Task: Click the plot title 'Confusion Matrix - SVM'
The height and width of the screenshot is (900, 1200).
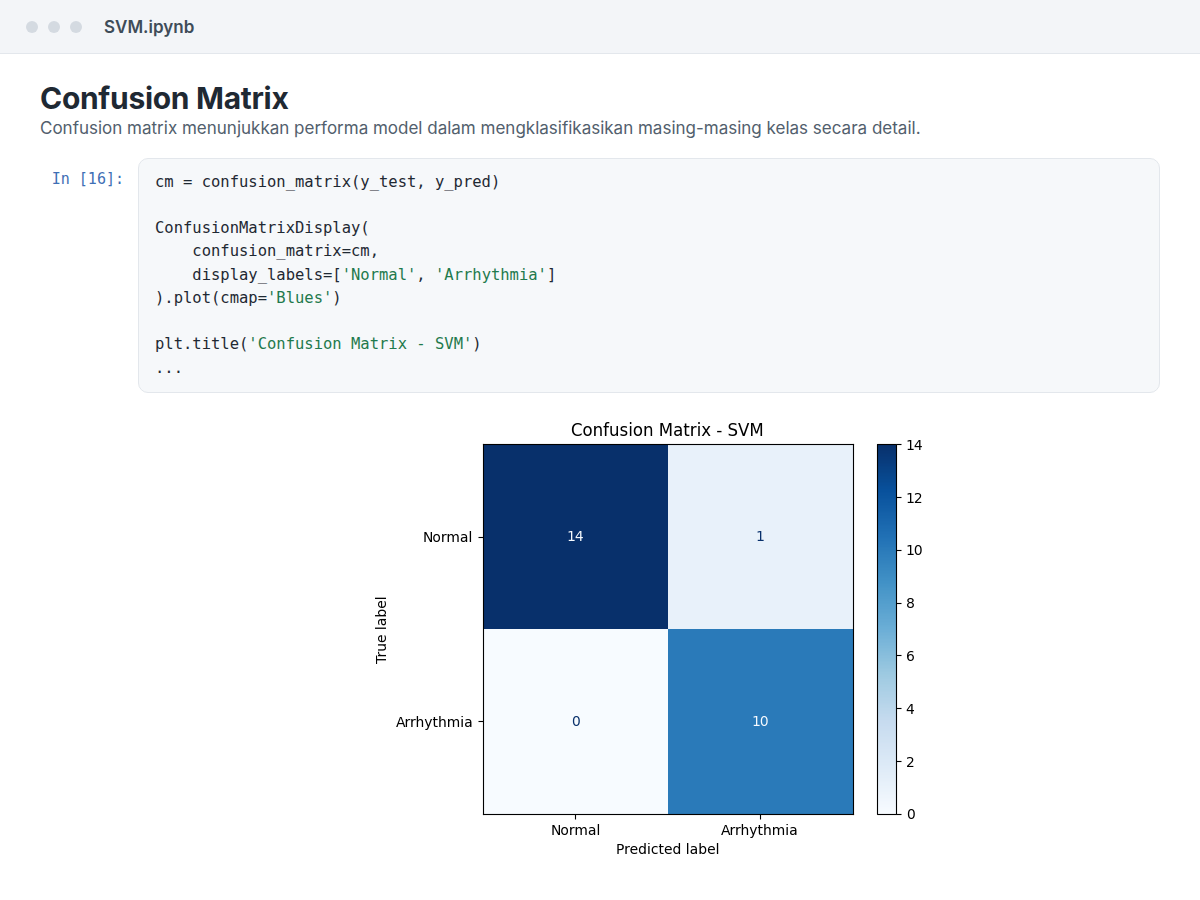Action: 667,430
